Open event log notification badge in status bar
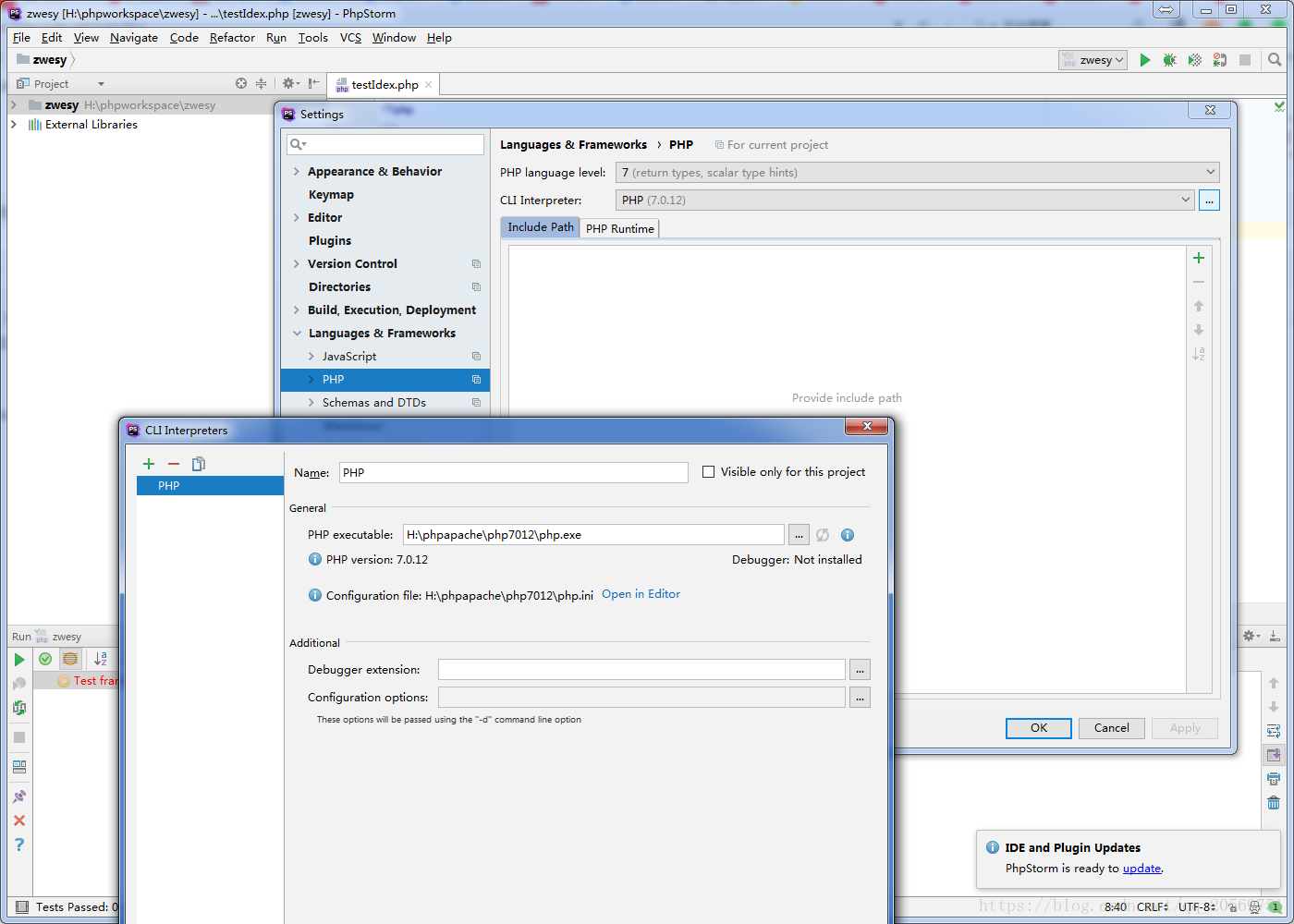The height and width of the screenshot is (924, 1294). click(x=1275, y=907)
